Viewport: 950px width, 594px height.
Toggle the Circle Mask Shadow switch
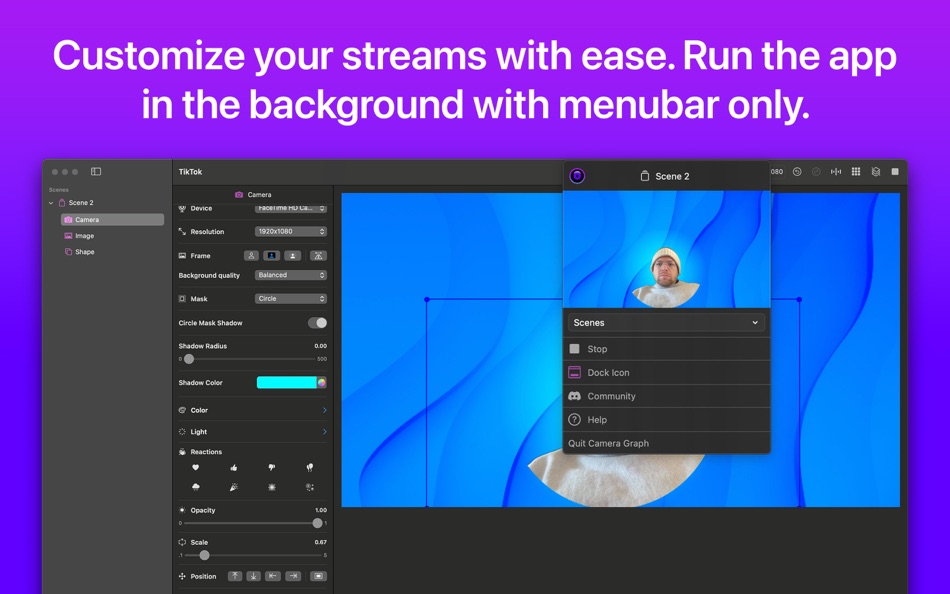pos(318,322)
